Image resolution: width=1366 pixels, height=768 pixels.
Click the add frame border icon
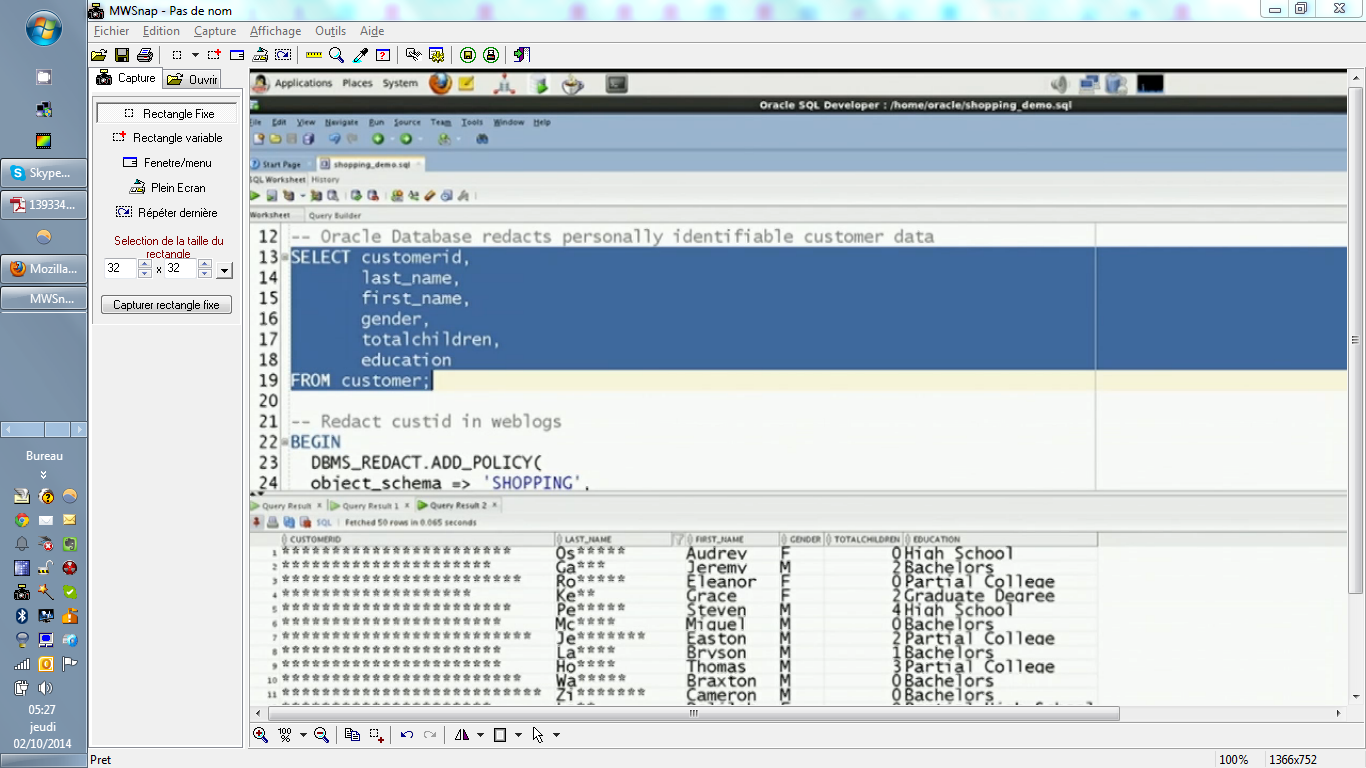(x=500, y=735)
